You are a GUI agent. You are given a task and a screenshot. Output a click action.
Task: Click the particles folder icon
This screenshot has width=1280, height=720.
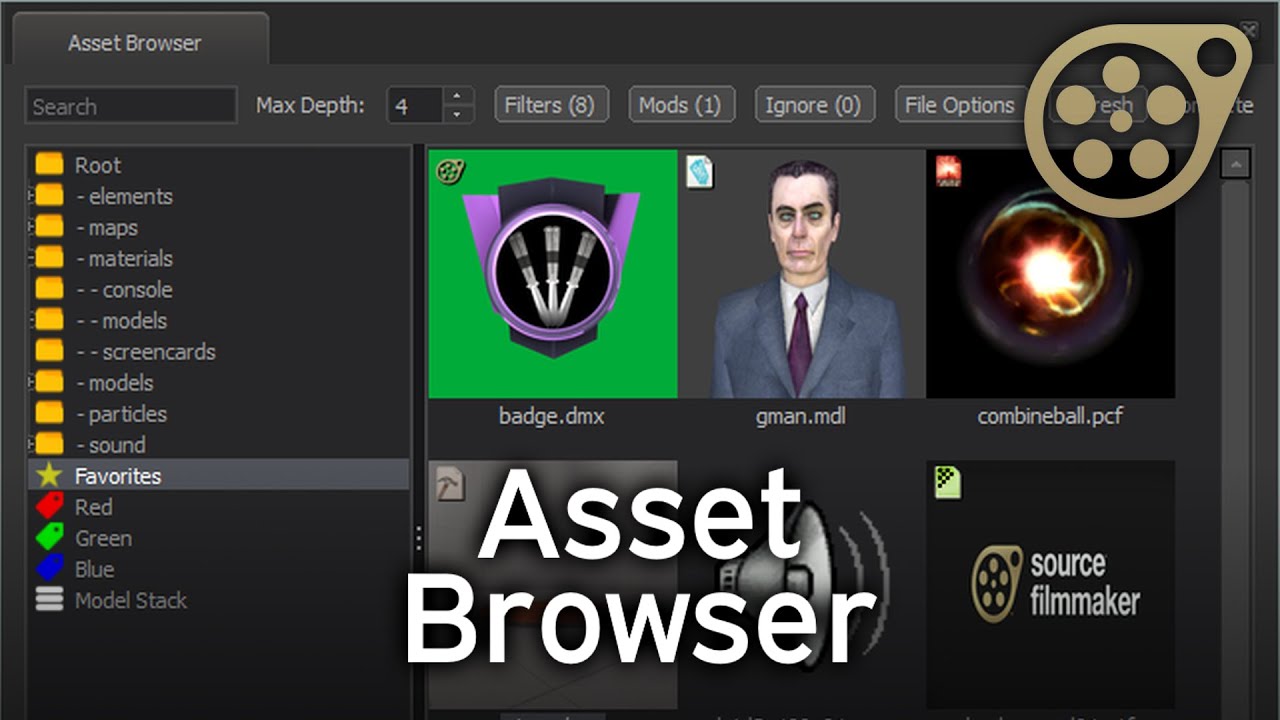pyautogui.click(x=49, y=414)
